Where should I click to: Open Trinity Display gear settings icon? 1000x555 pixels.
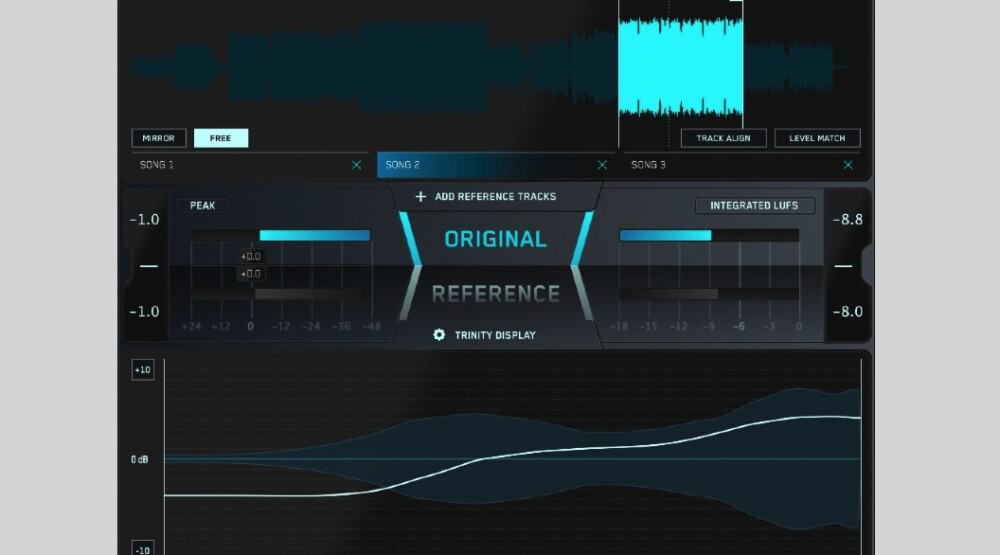[439, 335]
